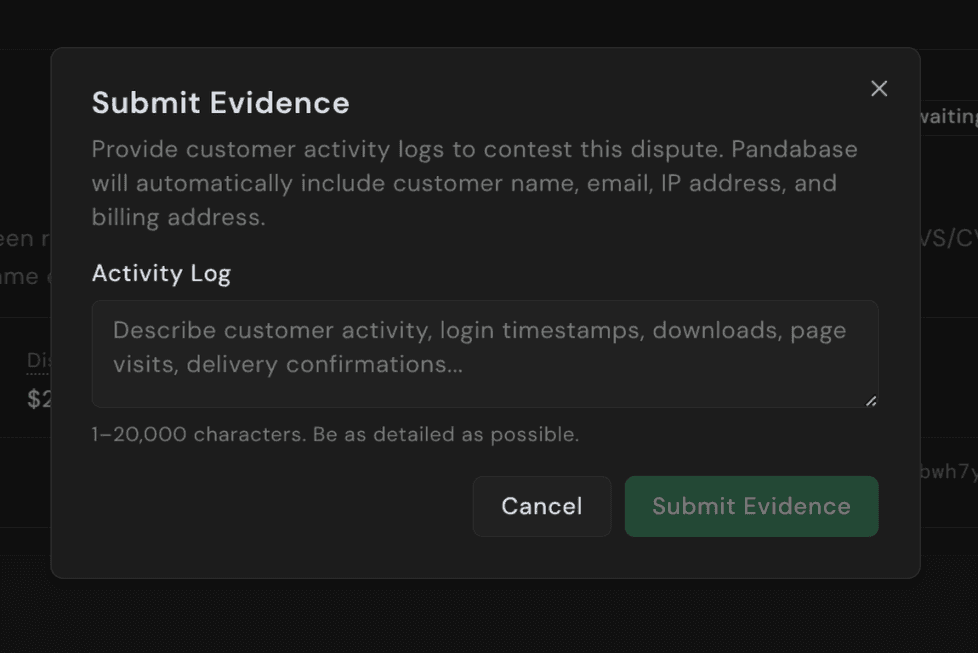This screenshot has height=653, width=978.
Task: Click the "Activity Log" field label
Action: pos(161,273)
